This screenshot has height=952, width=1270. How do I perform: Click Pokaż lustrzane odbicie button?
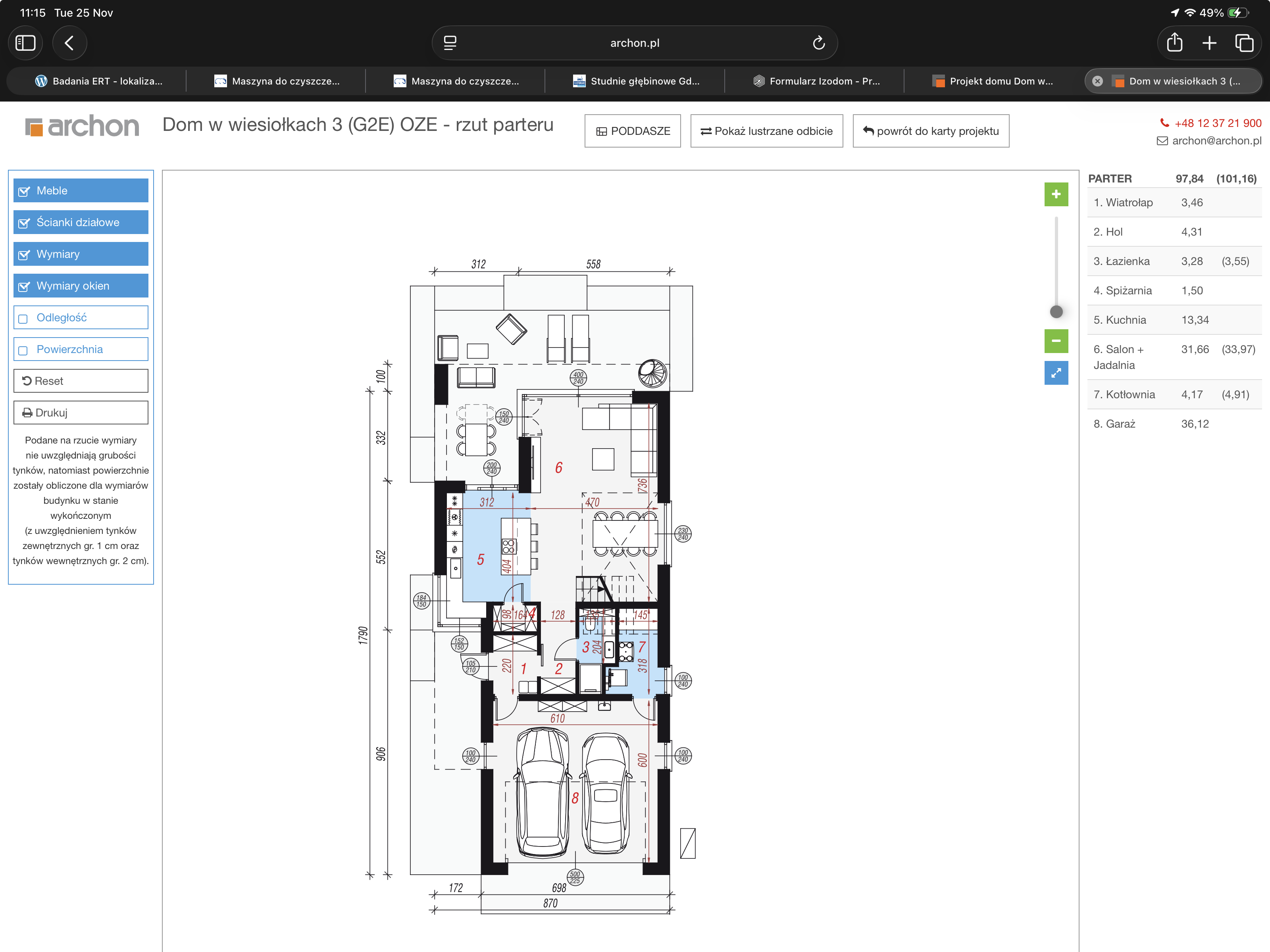[x=766, y=131]
